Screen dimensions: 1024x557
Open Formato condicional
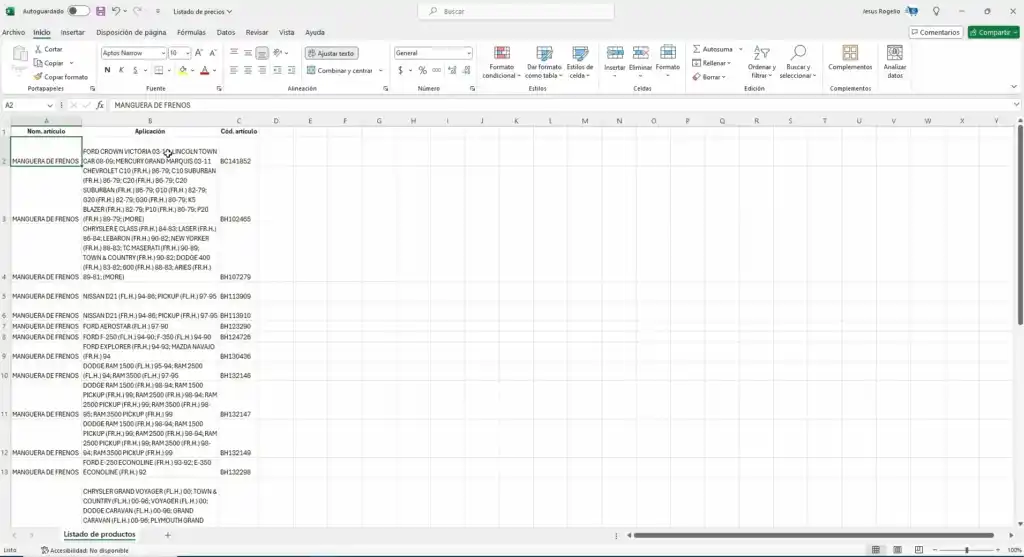tap(502, 62)
